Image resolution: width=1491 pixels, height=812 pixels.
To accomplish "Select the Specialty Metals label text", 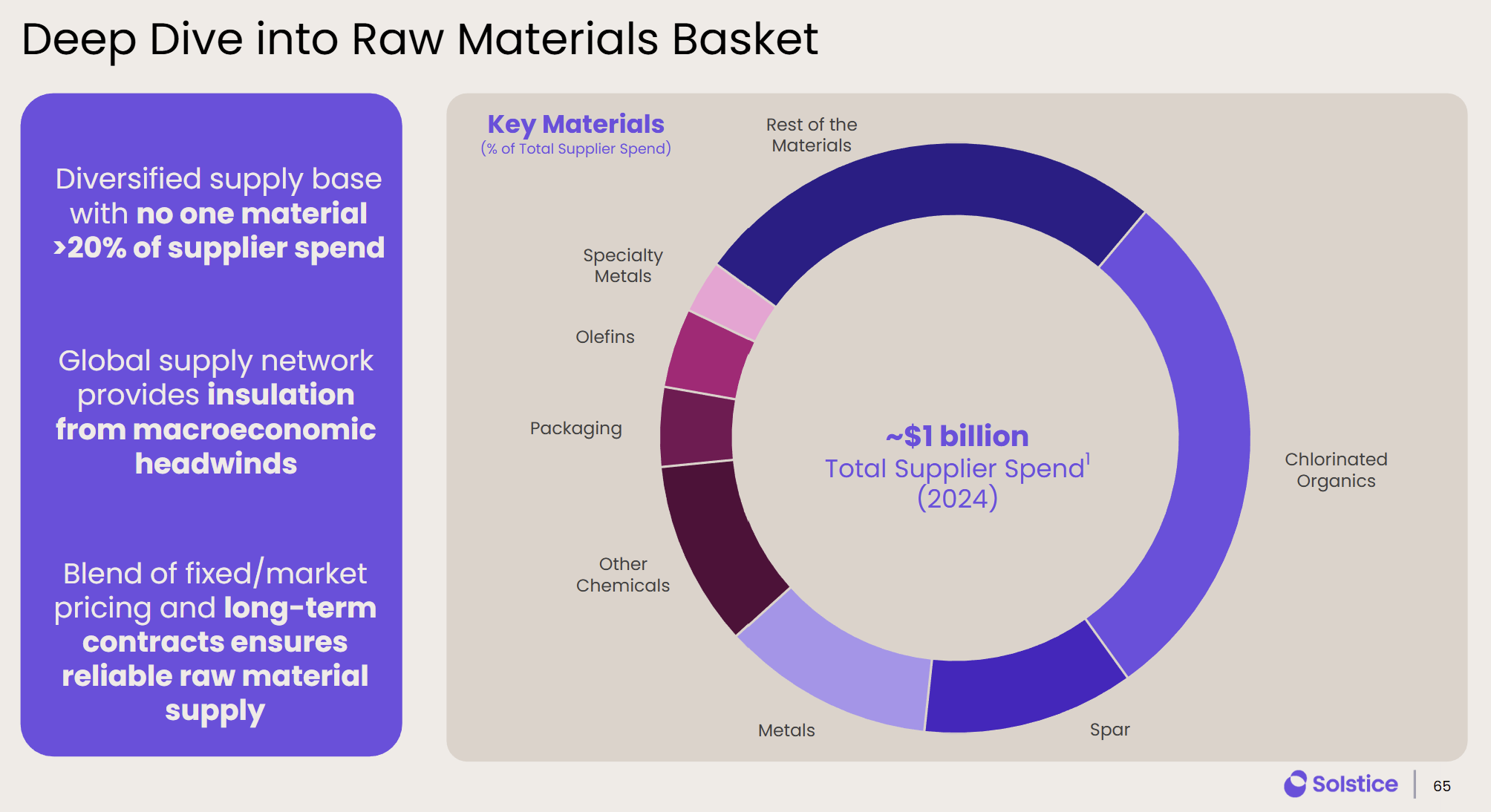I will pyautogui.click(x=623, y=266).
